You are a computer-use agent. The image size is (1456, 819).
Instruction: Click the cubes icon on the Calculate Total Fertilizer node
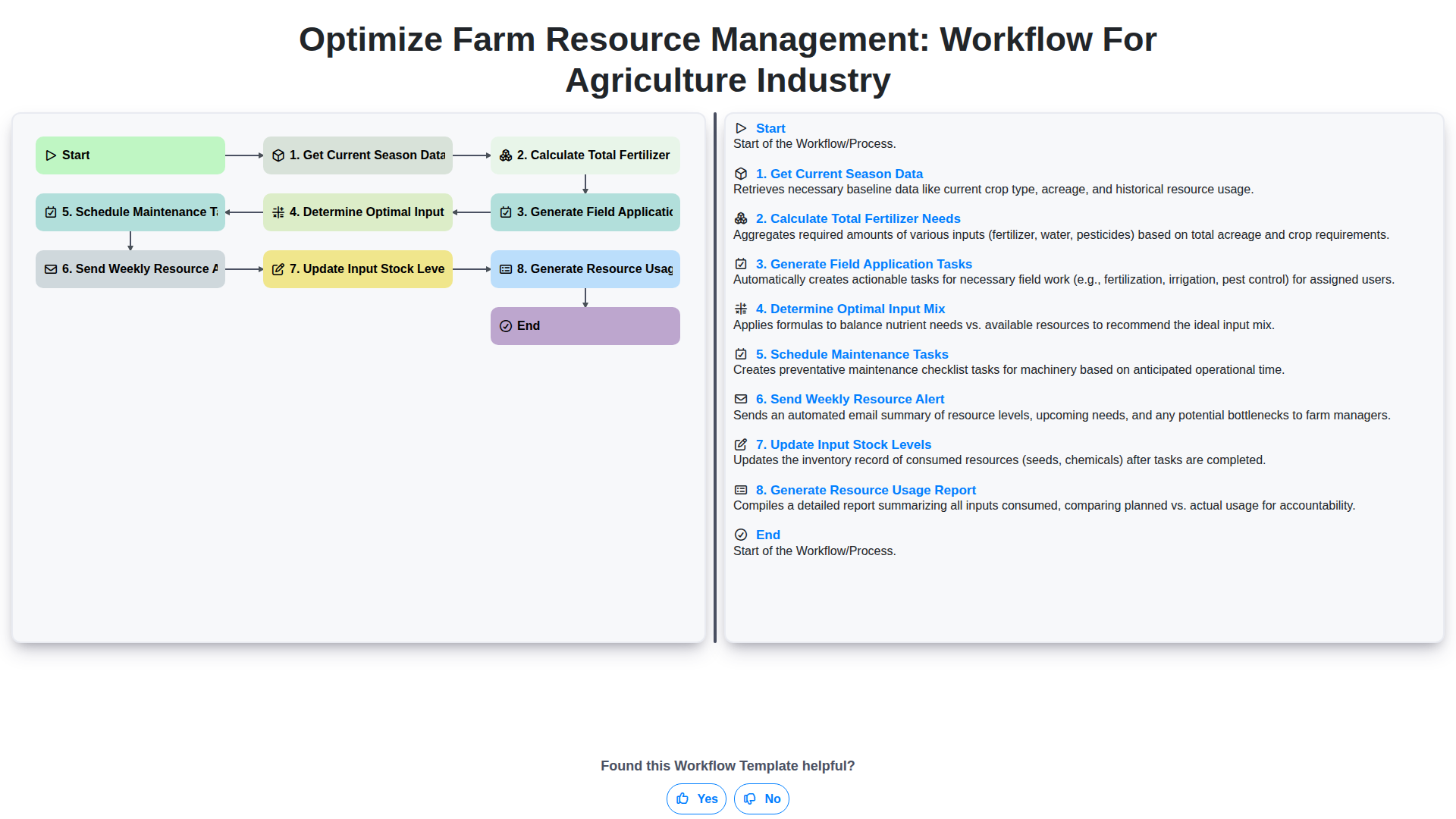click(x=506, y=155)
